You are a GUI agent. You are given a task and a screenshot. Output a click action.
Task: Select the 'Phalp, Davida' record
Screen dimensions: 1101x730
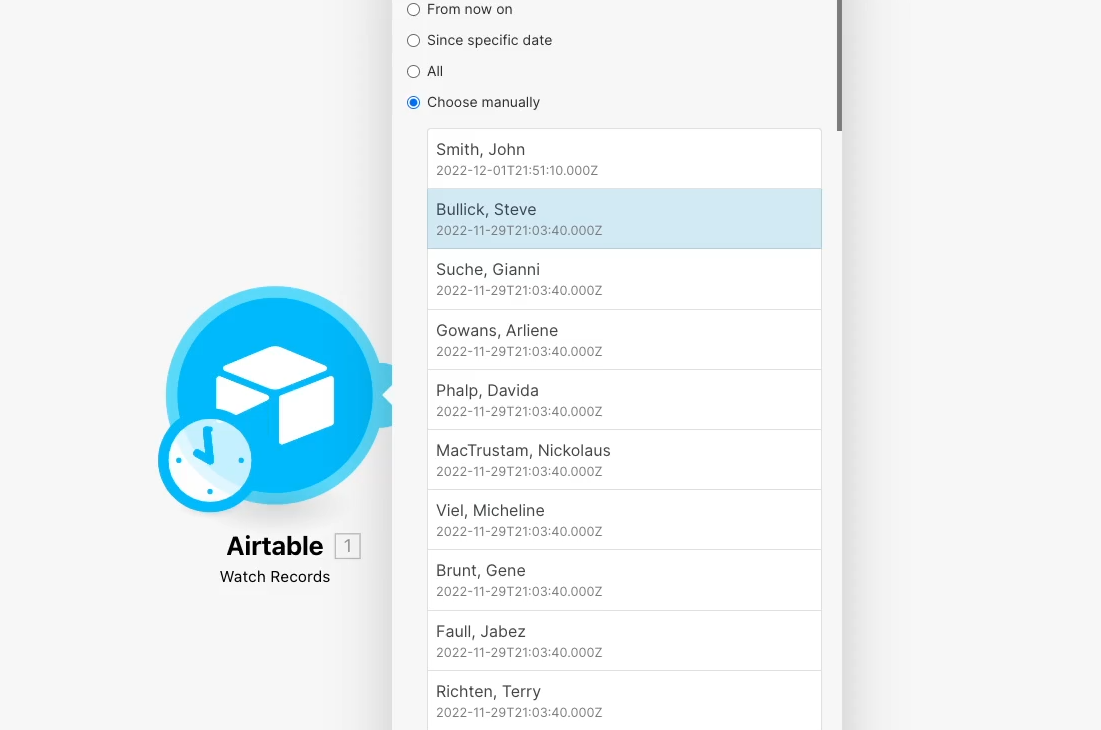[x=624, y=400]
